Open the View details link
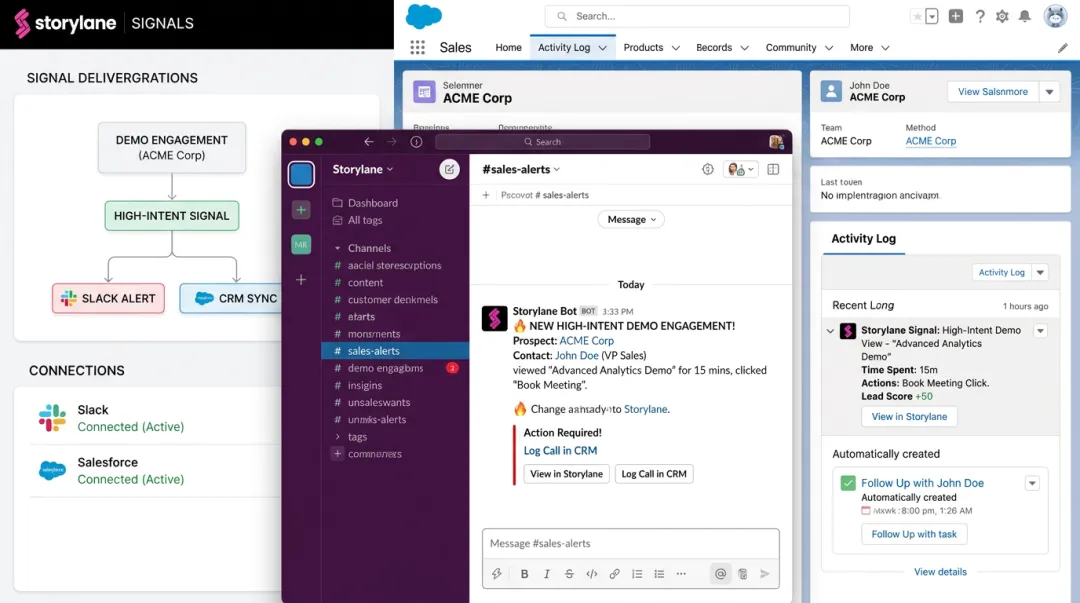The image size is (1080, 603). click(x=940, y=572)
